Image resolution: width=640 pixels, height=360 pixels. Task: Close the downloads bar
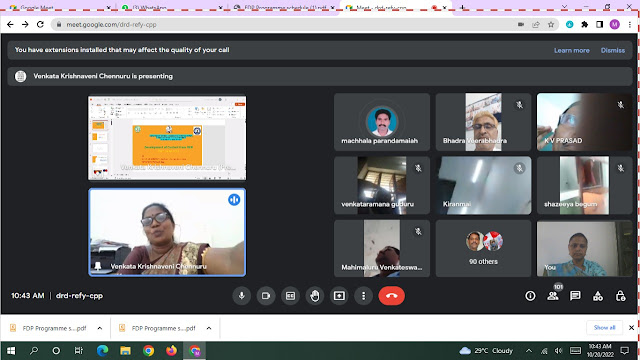click(631, 327)
